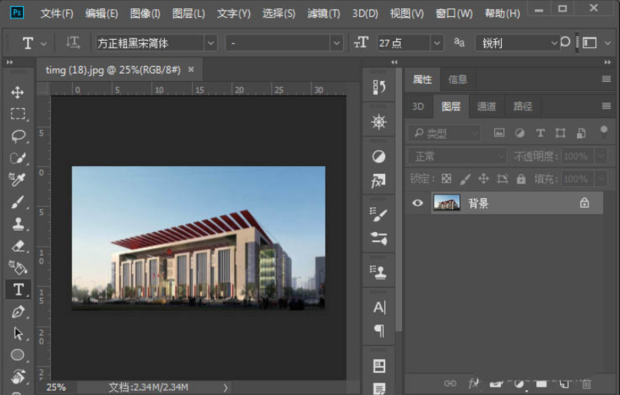Select the Clone Stamp tool
The image size is (620, 395).
[18, 224]
